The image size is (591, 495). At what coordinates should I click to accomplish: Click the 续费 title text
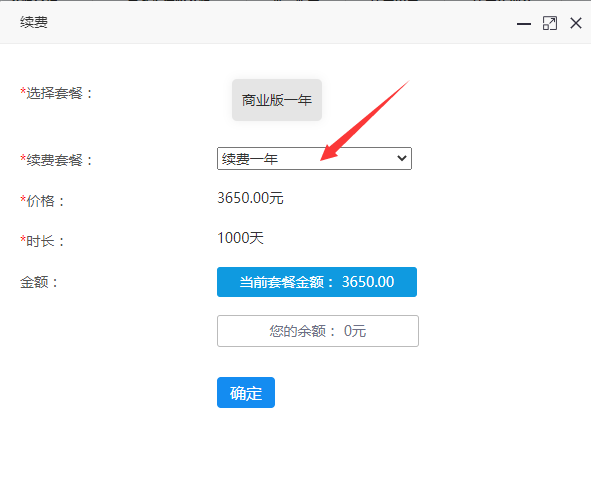click(x=34, y=23)
